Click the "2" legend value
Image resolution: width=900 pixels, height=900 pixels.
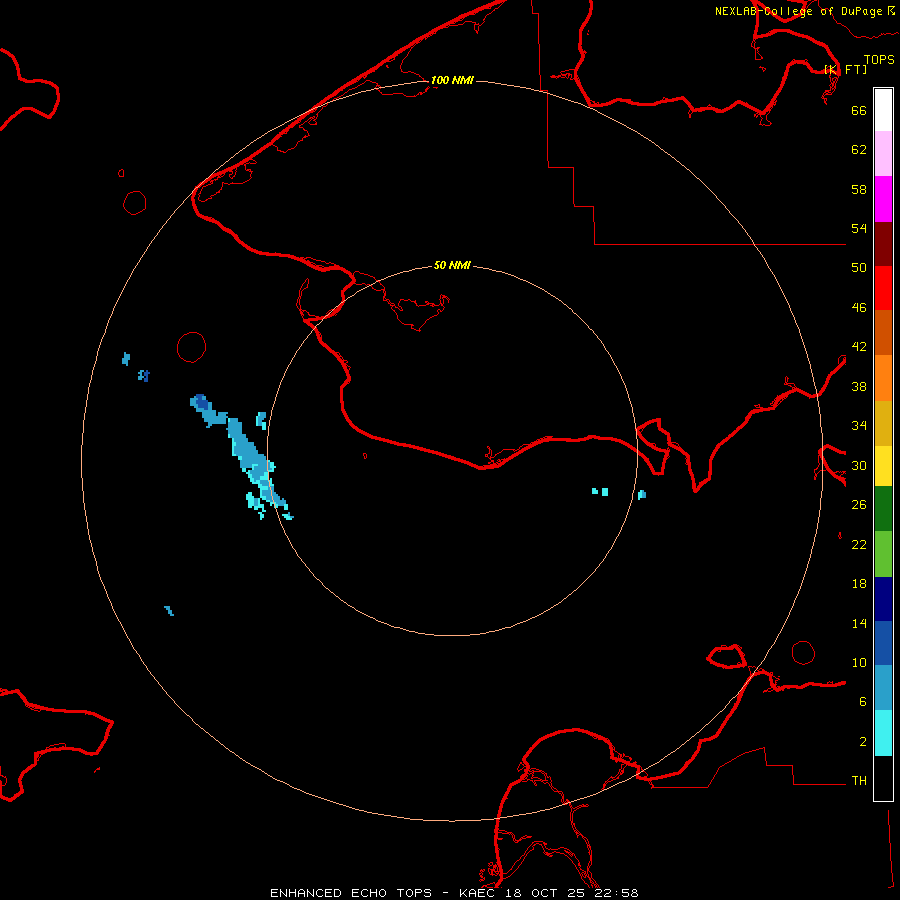[x=863, y=742]
